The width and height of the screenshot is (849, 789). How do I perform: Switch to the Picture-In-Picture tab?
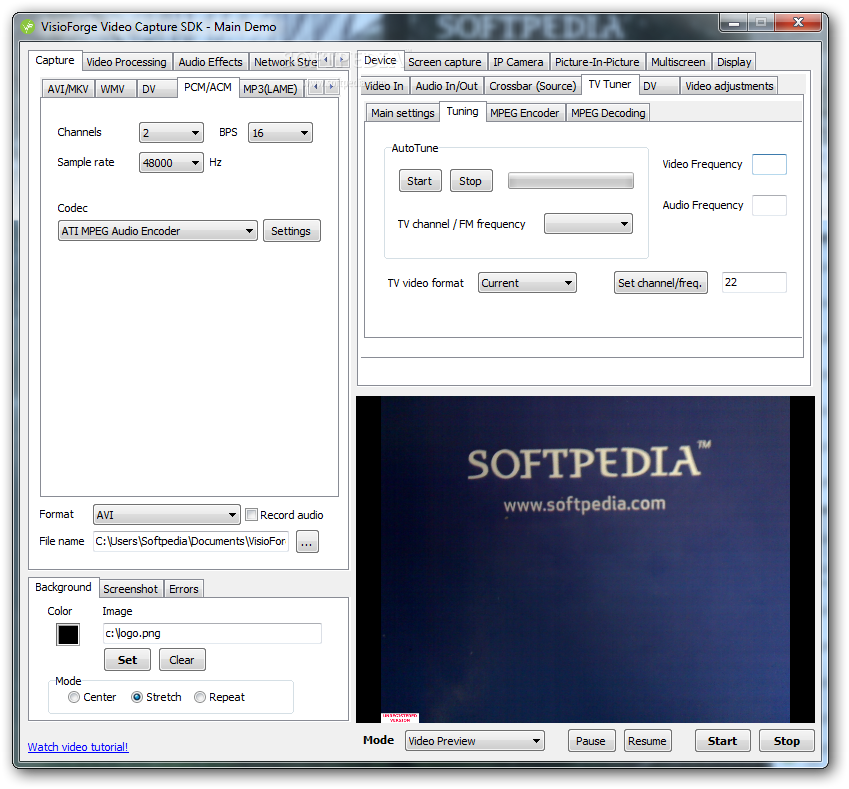pyautogui.click(x=597, y=62)
